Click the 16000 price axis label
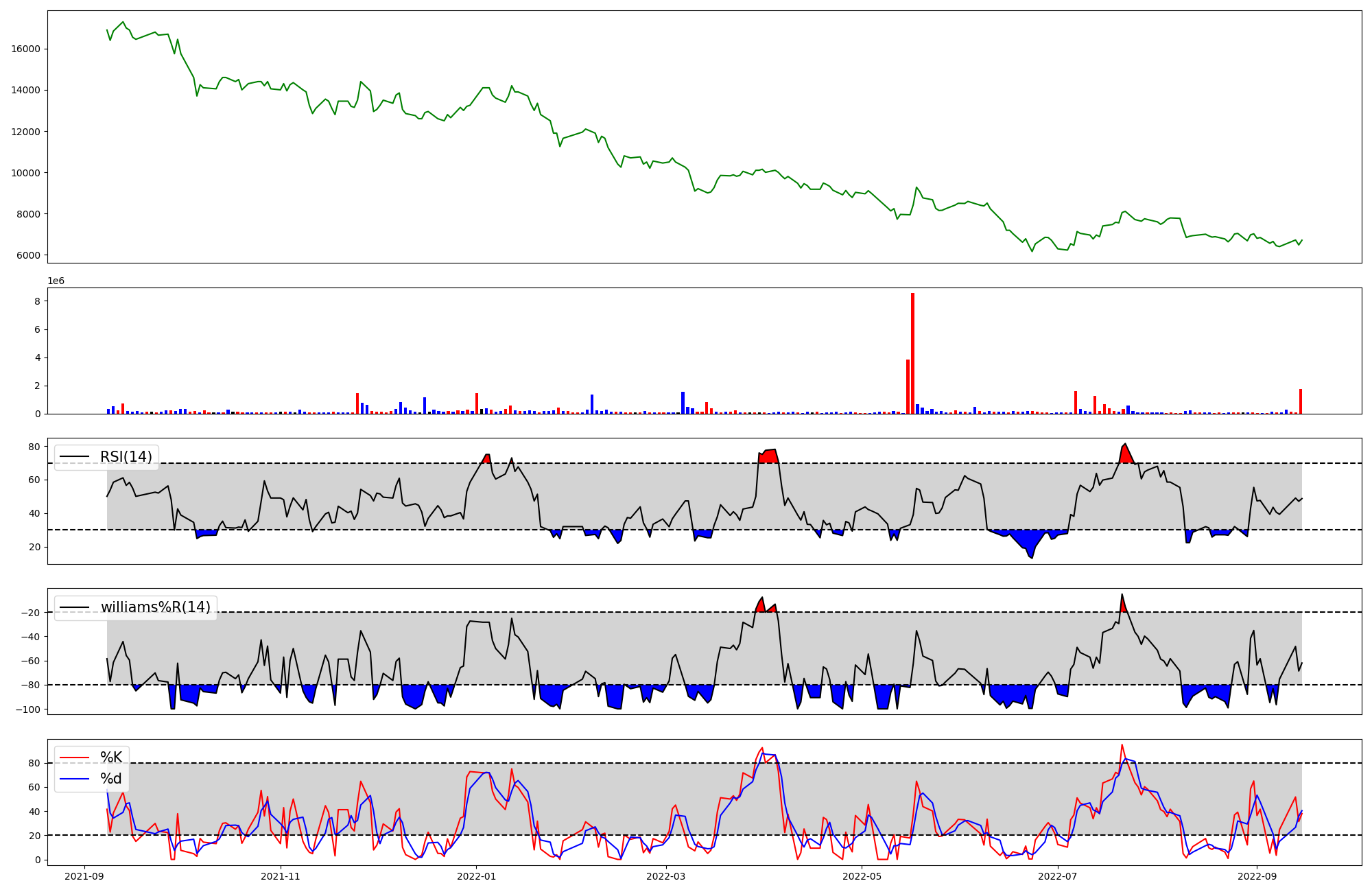Screen dimensions: 1372x892 [x=26, y=49]
